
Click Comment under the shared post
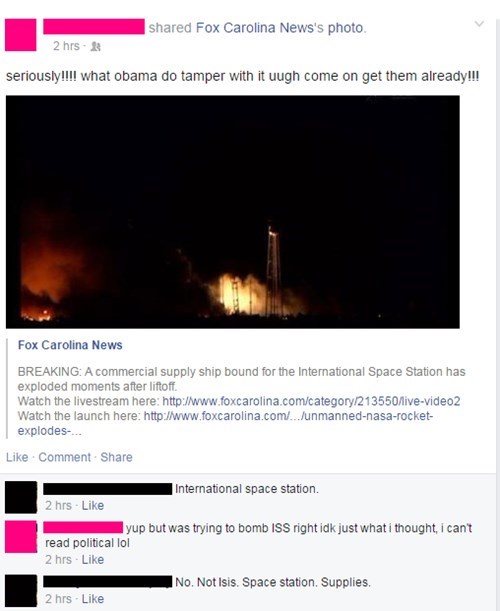click(x=64, y=457)
